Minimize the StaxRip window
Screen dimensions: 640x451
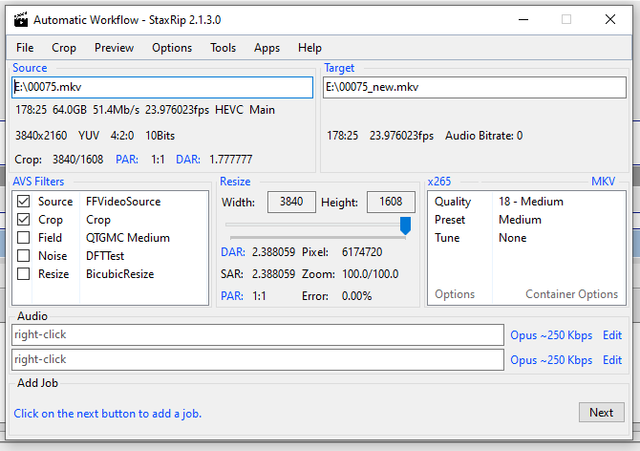click(x=523, y=19)
